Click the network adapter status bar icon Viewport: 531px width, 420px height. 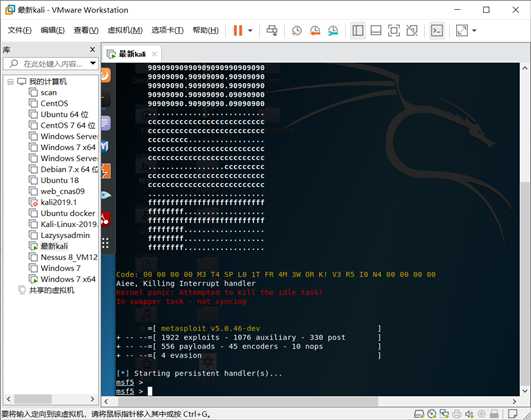click(444, 414)
